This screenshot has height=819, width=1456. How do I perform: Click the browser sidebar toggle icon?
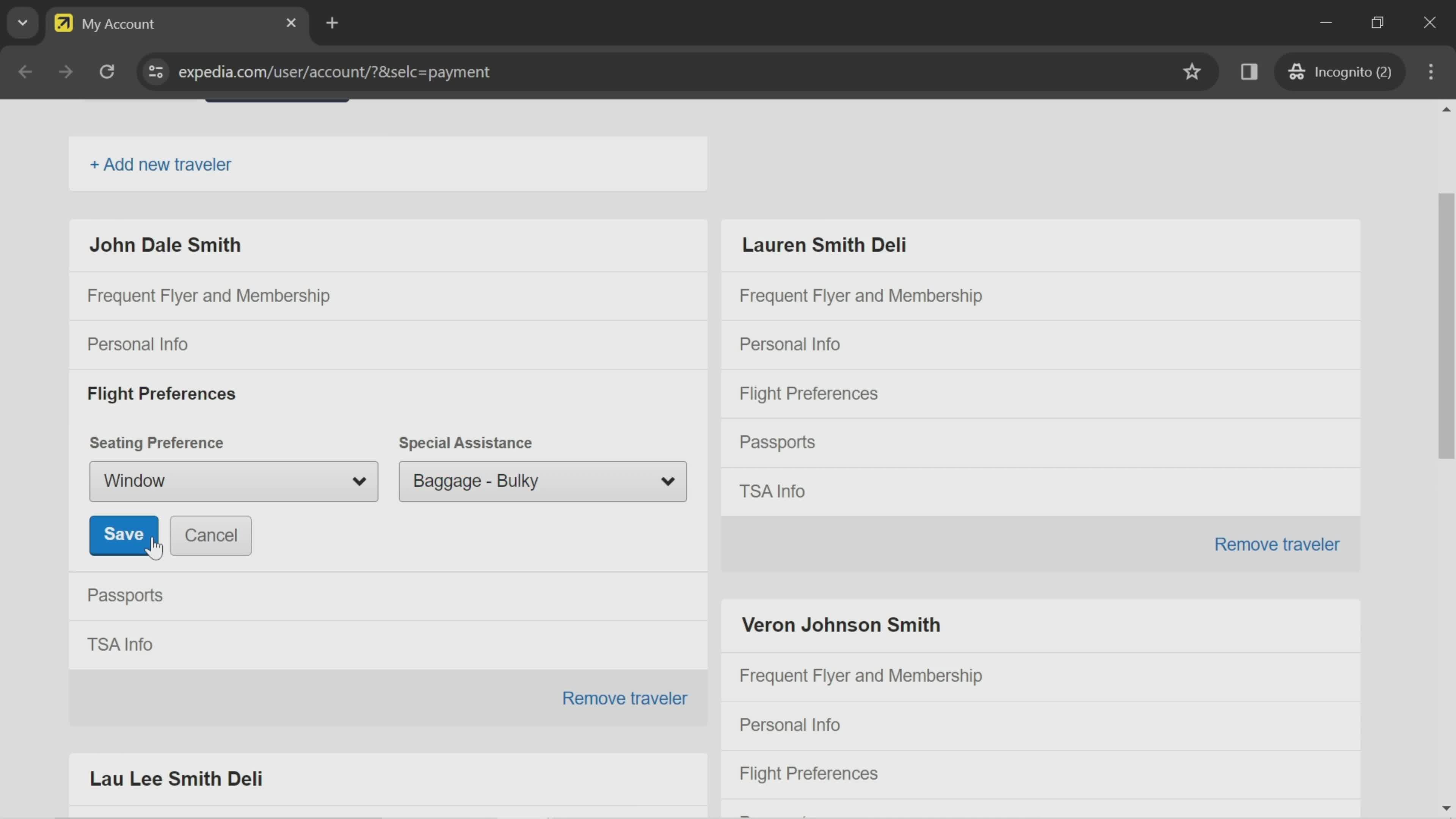pos(1249,71)
